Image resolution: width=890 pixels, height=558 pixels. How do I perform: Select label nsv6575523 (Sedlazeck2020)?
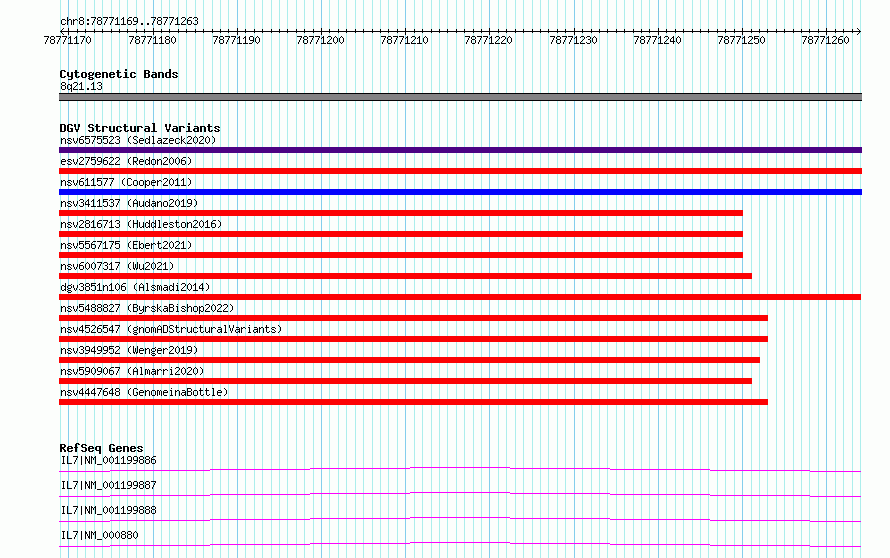click(x=138, y=140)
